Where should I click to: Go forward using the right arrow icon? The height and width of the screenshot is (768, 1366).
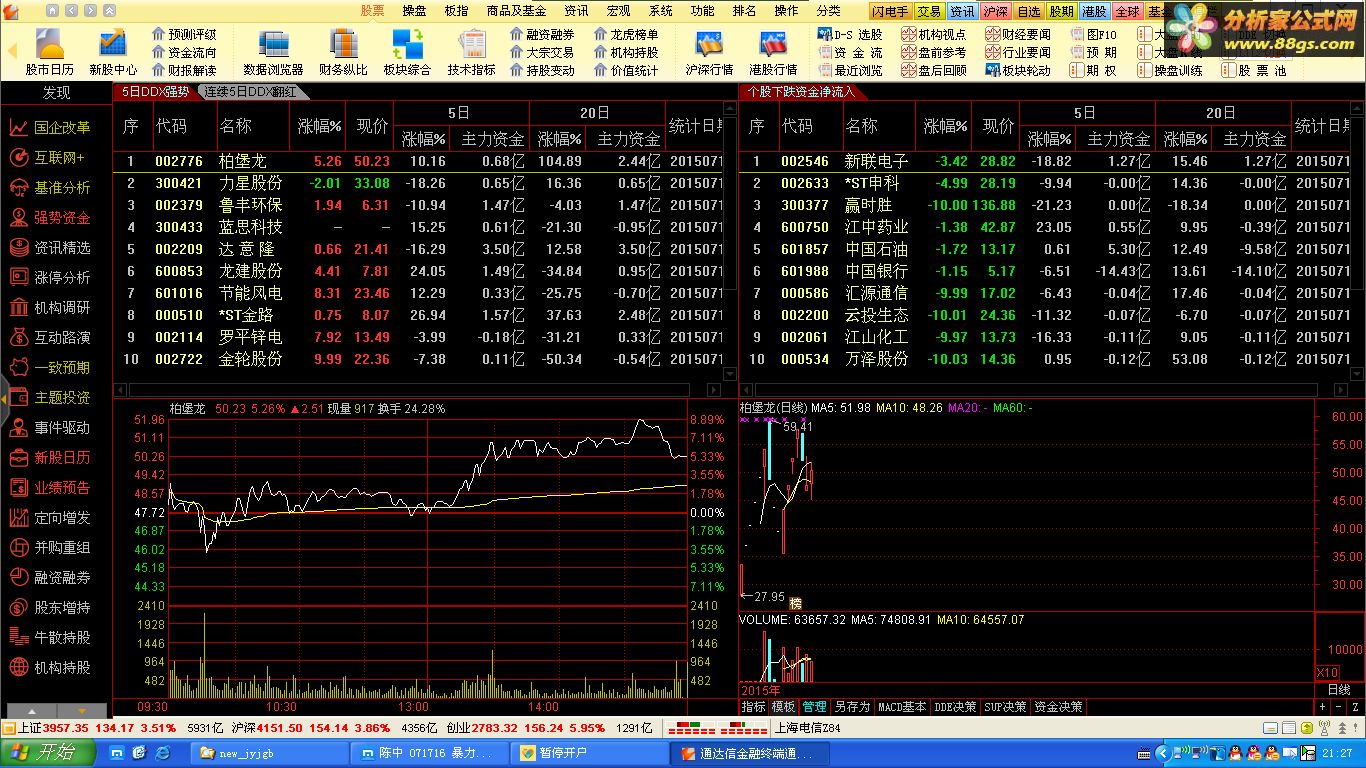[88, 10]
